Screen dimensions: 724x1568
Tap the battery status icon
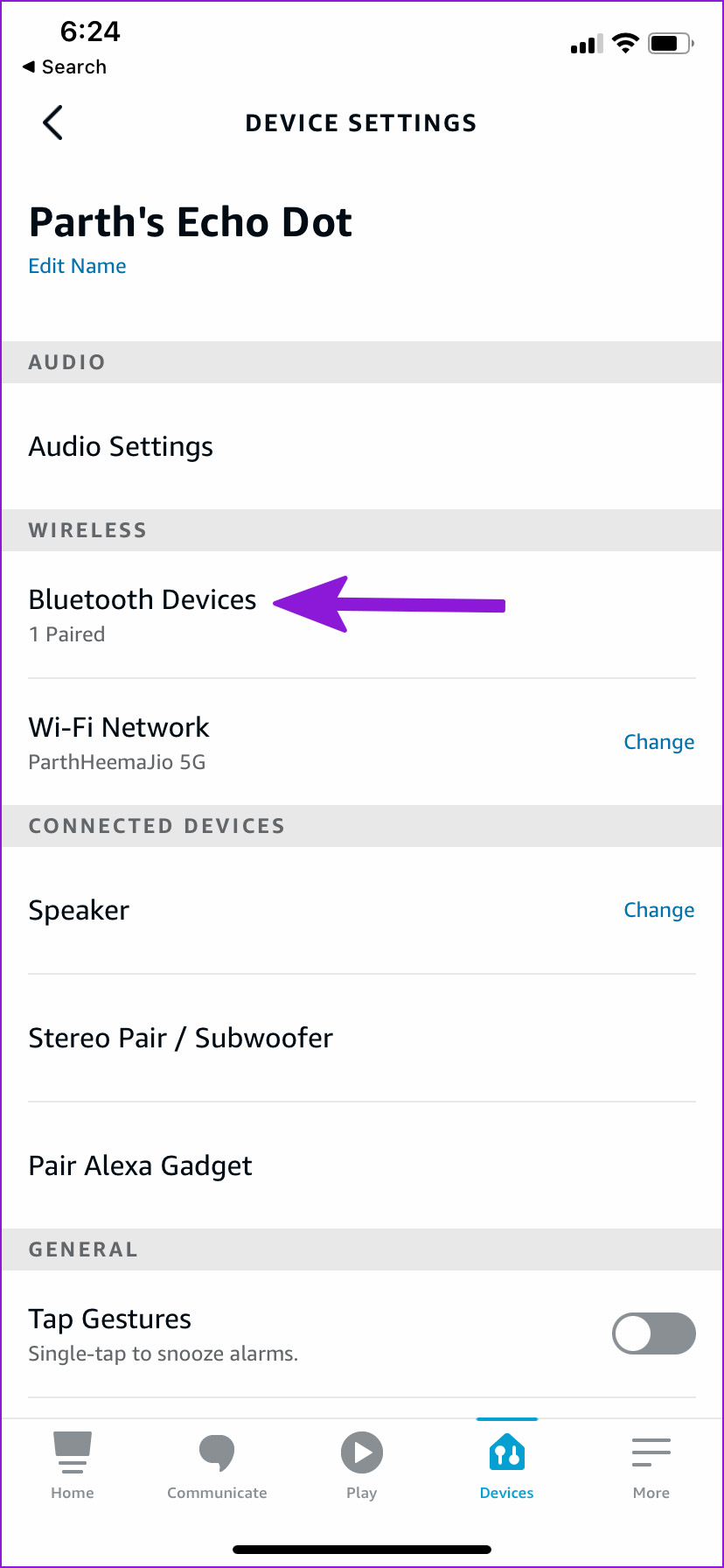click(670, 43)
